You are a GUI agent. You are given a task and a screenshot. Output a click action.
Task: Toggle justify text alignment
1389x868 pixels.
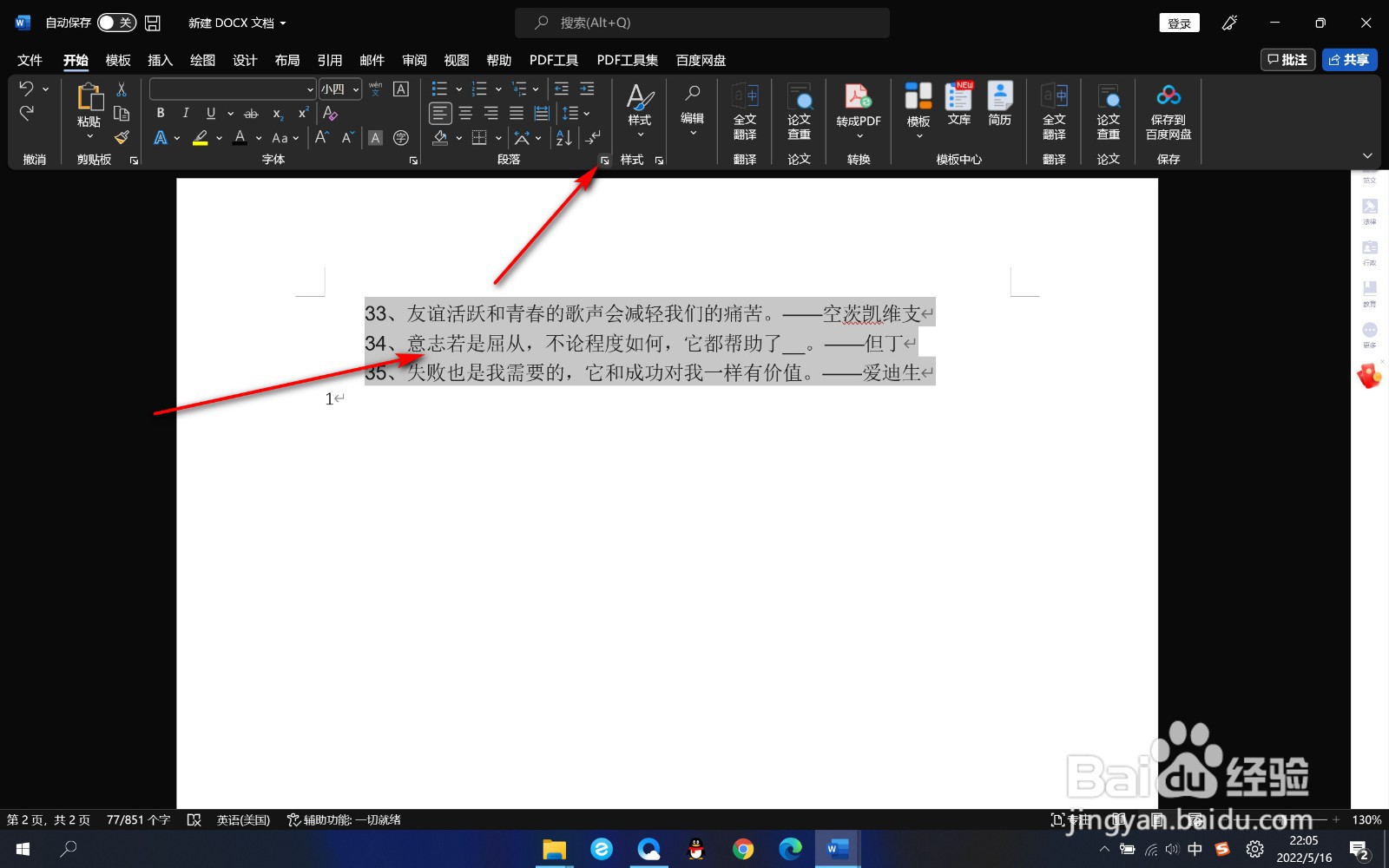(517, 113)
